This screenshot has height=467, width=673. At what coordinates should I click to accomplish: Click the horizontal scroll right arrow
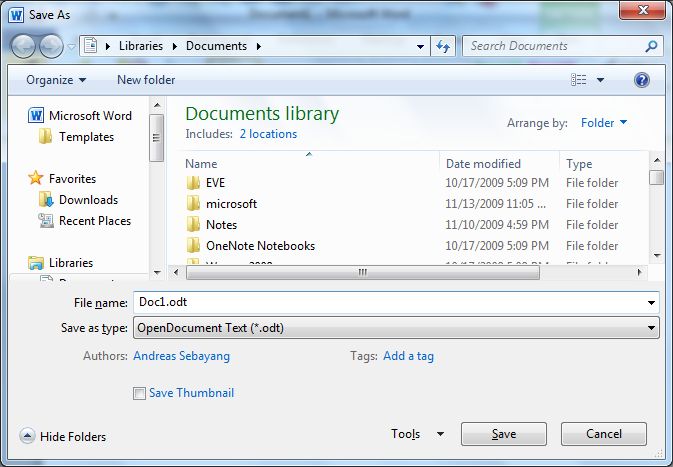[640, 272]
